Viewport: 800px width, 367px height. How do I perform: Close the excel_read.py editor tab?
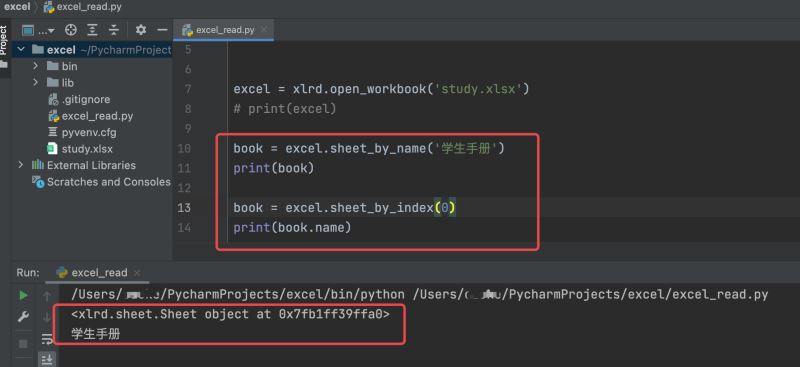click(264, 30)
